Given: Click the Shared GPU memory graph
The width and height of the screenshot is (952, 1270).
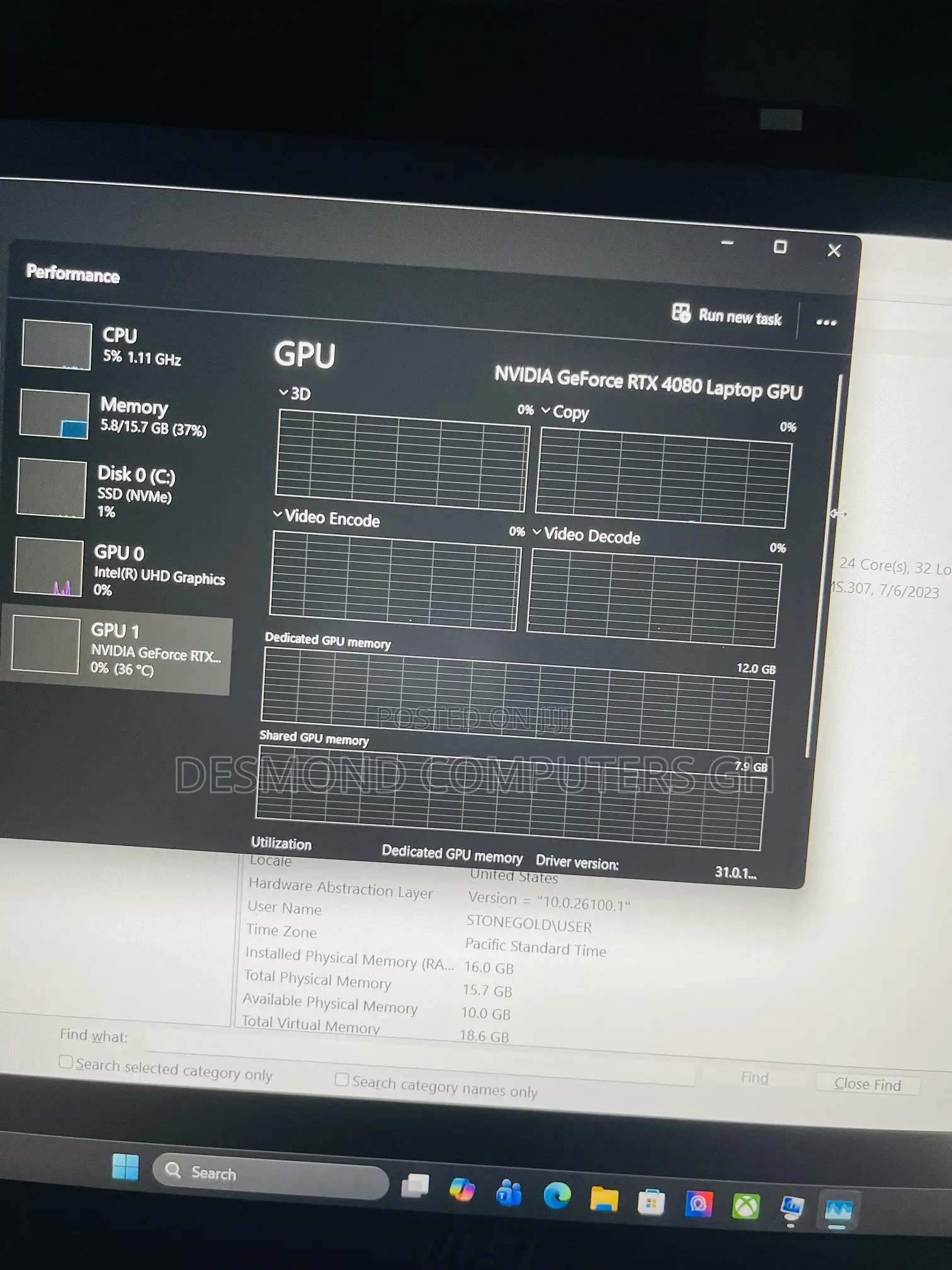Looking at the screenshot, I should pyautogui.click(x=511, y=798).
